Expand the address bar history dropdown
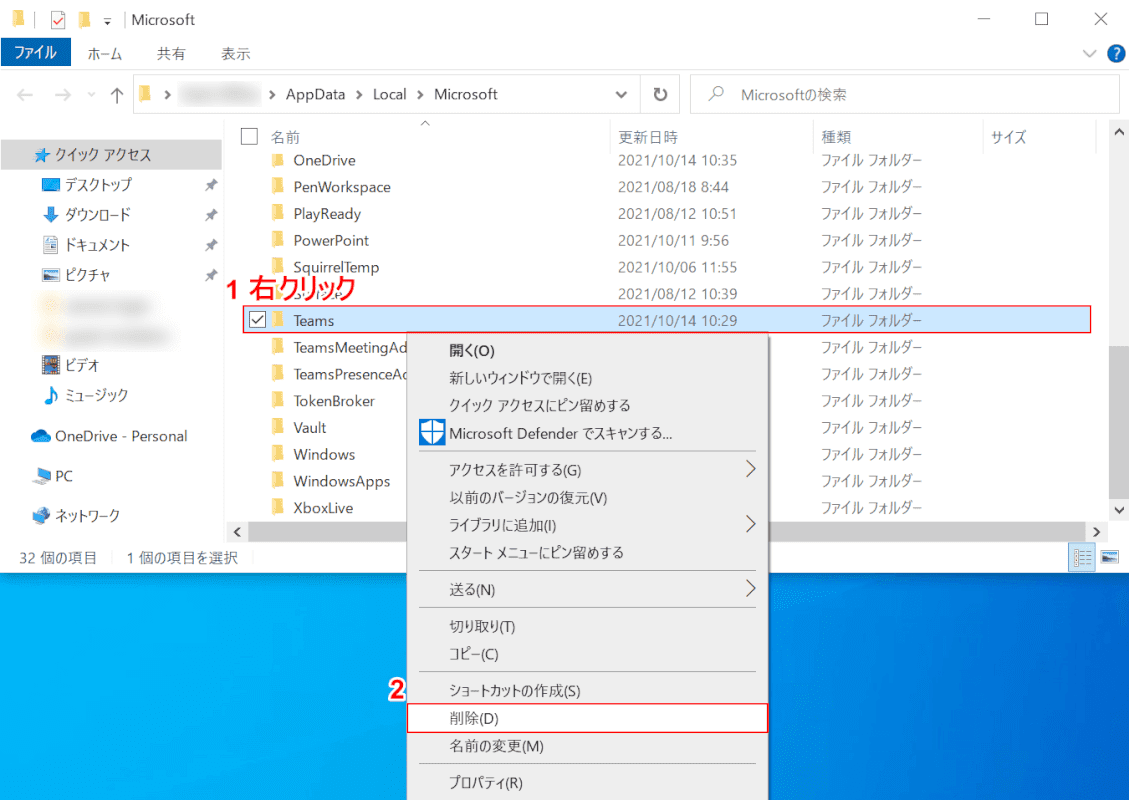1129x800 pixels. [x=621, y=94]
